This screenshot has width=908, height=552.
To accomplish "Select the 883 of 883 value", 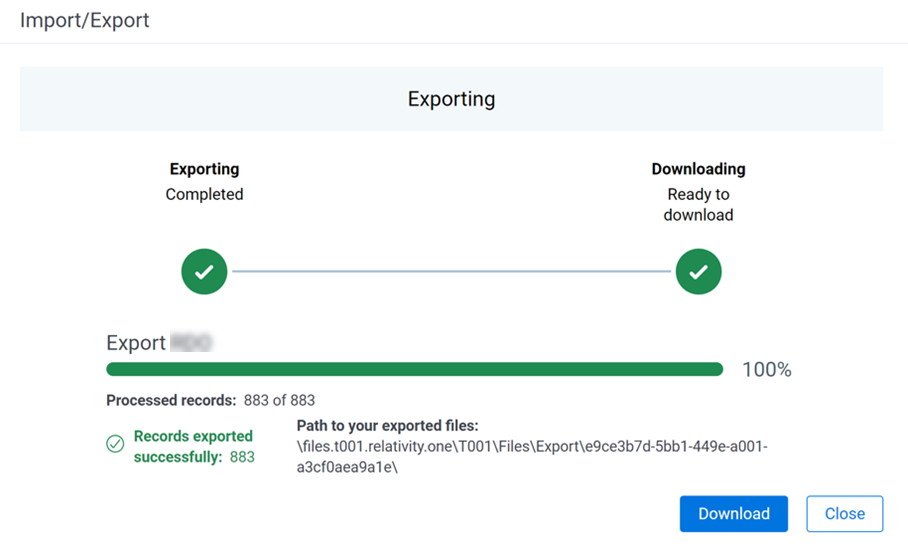I will pyautogui.click(x=279, y=400).
